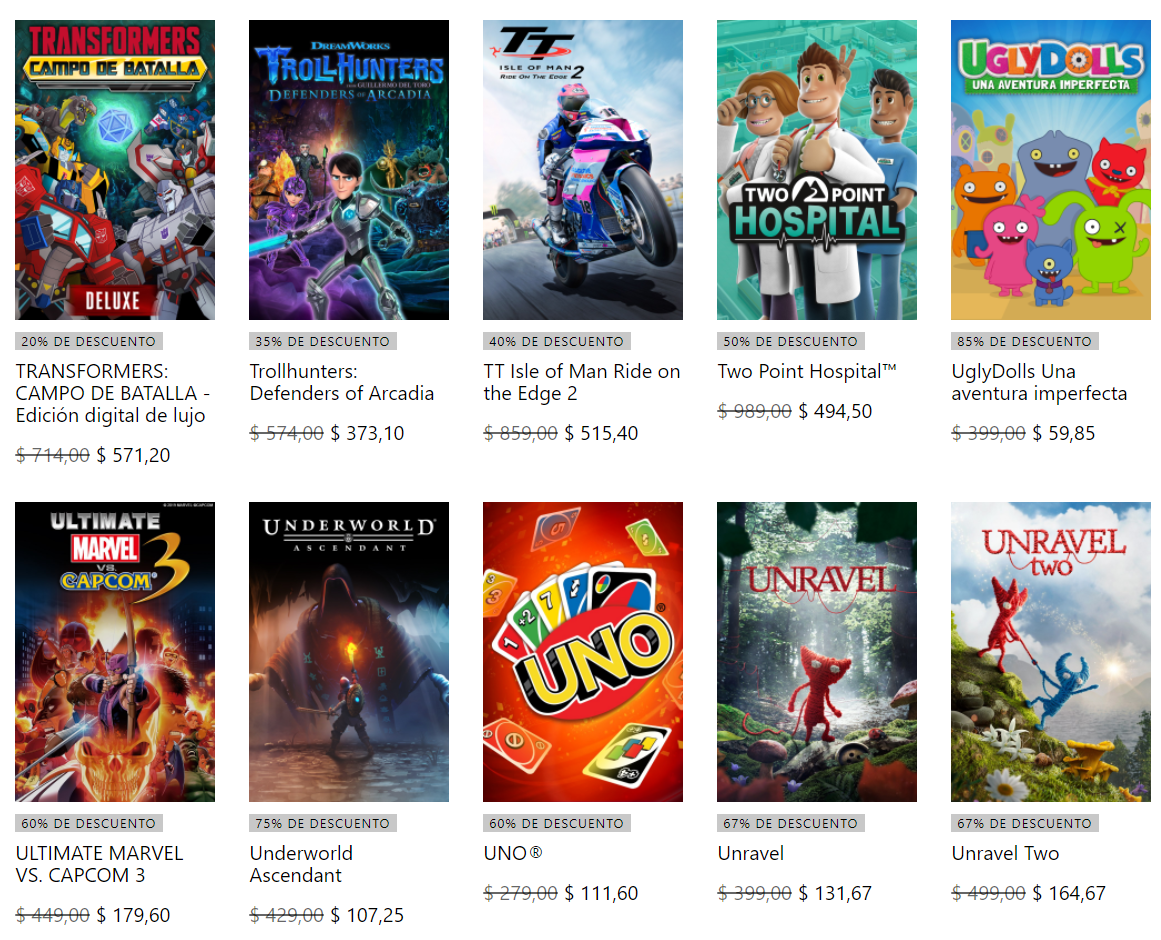The width and height of the screenshot is (1161, 940).
Task: Click the $ 571,20 Transformers price
Action: pyautogui.click(x=133, y=455)
